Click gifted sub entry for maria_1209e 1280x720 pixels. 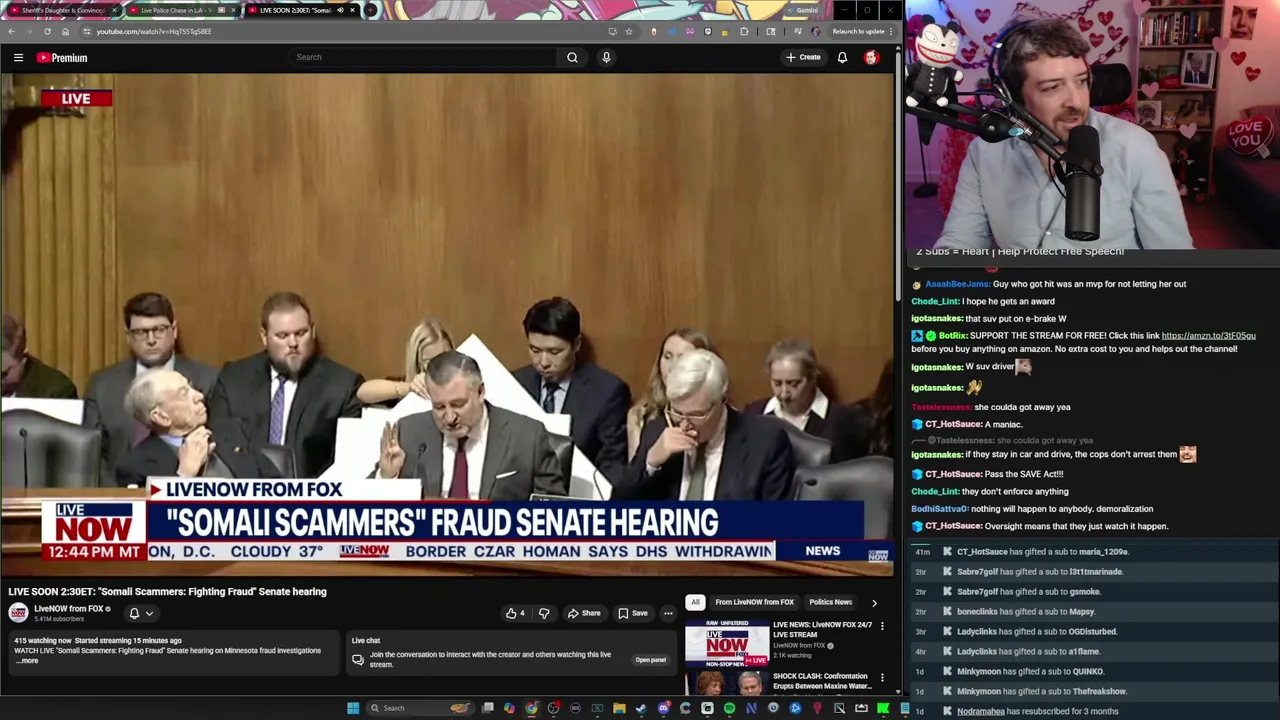pos(1042,552)
